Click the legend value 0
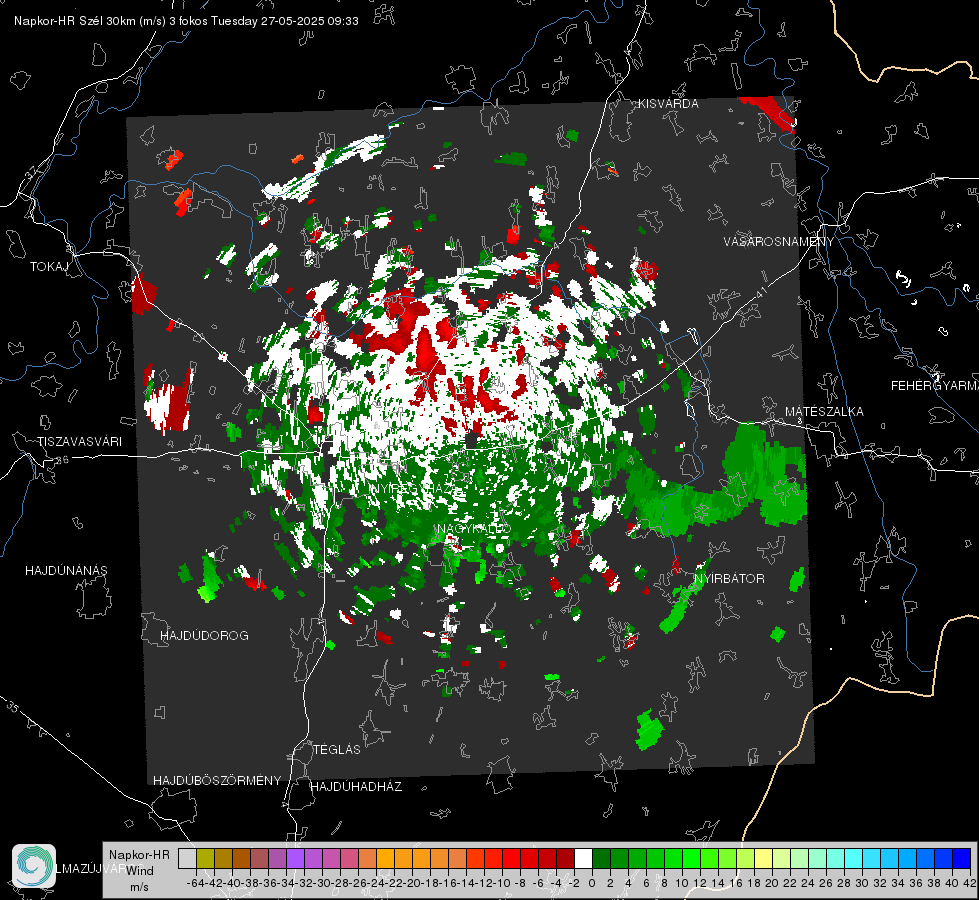 592,883
